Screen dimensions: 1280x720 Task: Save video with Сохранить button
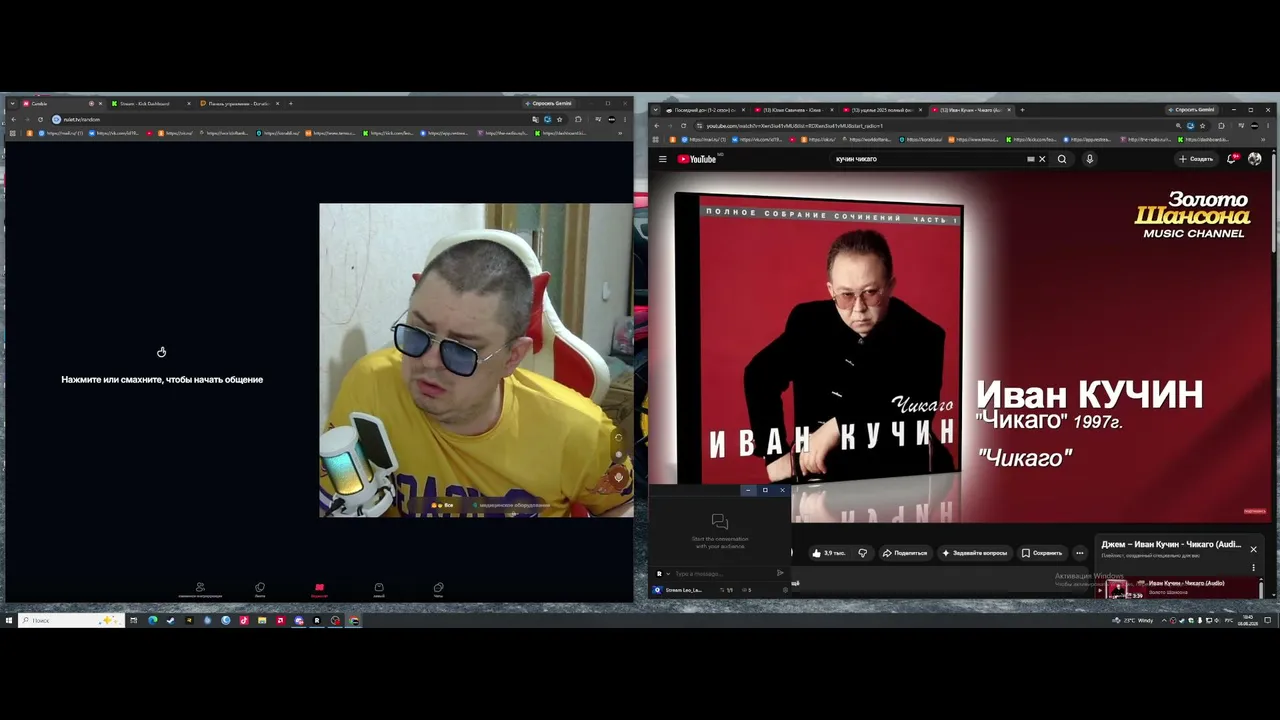pyautogui.click(x=1041, y=553)
